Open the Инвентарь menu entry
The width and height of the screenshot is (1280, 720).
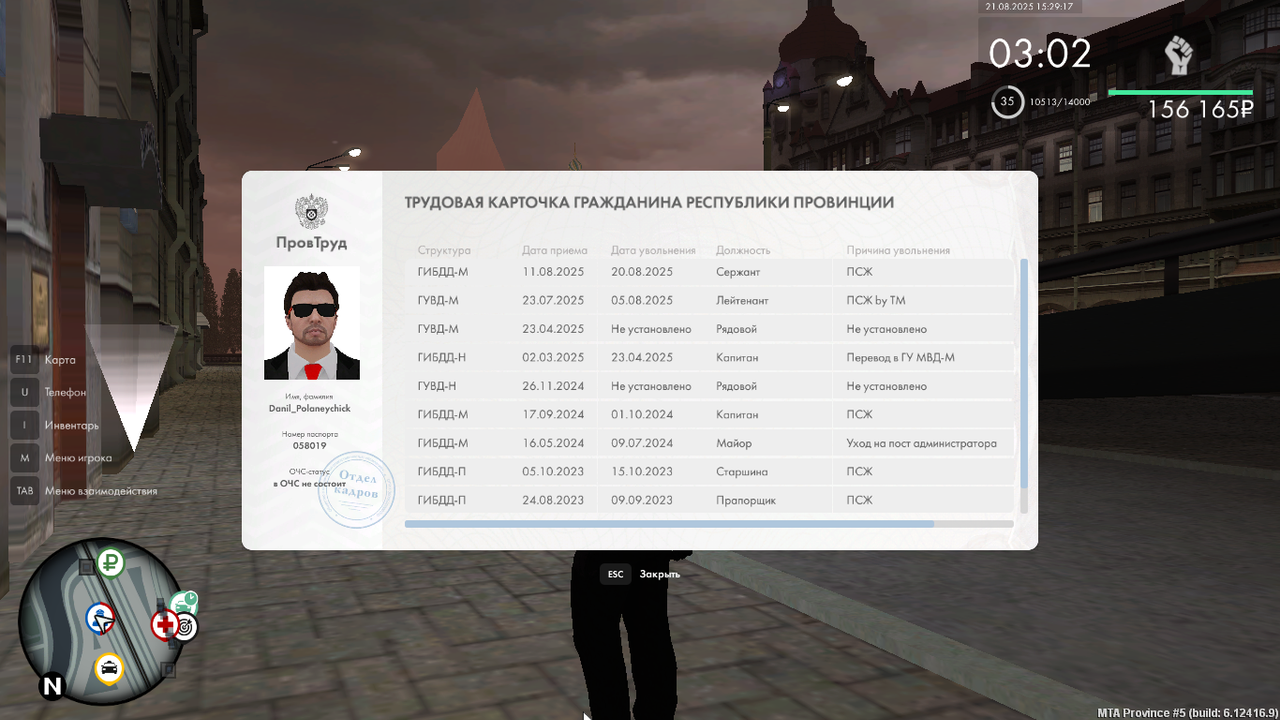point(72,426)
